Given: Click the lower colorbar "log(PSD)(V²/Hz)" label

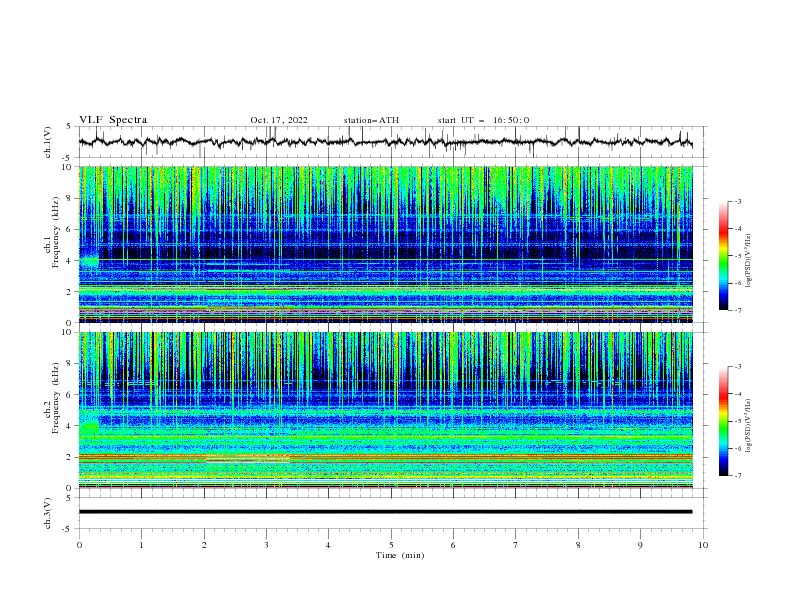Looking at the screenshot, I should coord(748,425).
